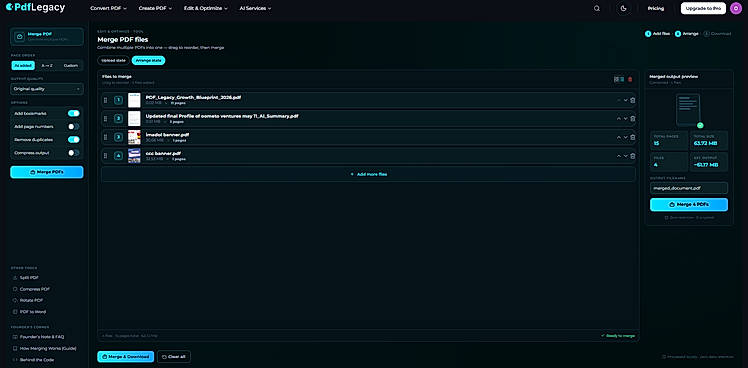
Task: Open Rotate PDF tool
Action: point(28,300)
